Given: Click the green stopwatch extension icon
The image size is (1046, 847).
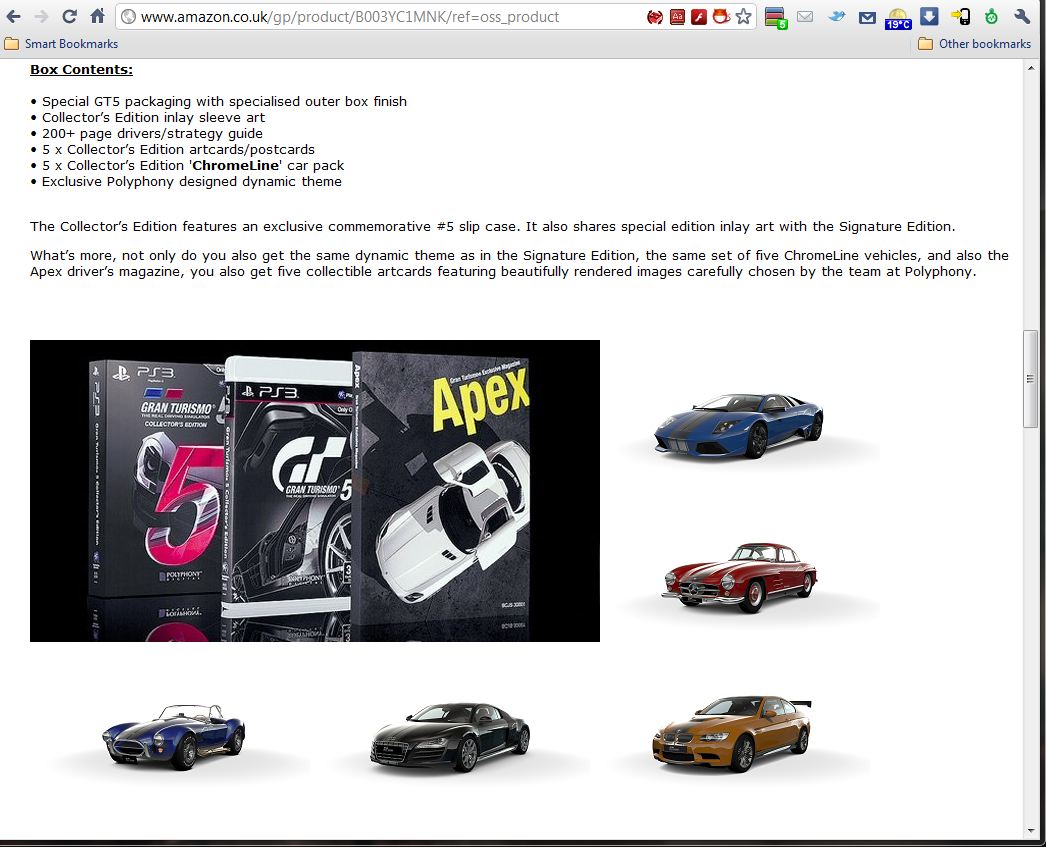Looking at the screenshot, I should click(991, 17).
